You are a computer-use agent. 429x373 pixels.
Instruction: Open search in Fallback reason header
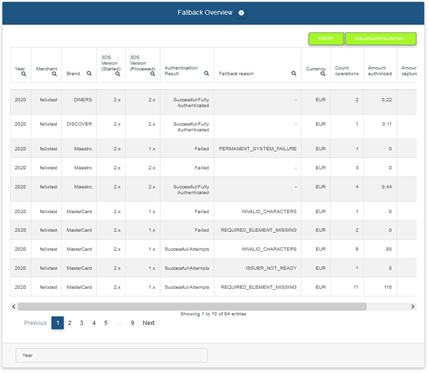pyautogui.click(x=294, y=73)
